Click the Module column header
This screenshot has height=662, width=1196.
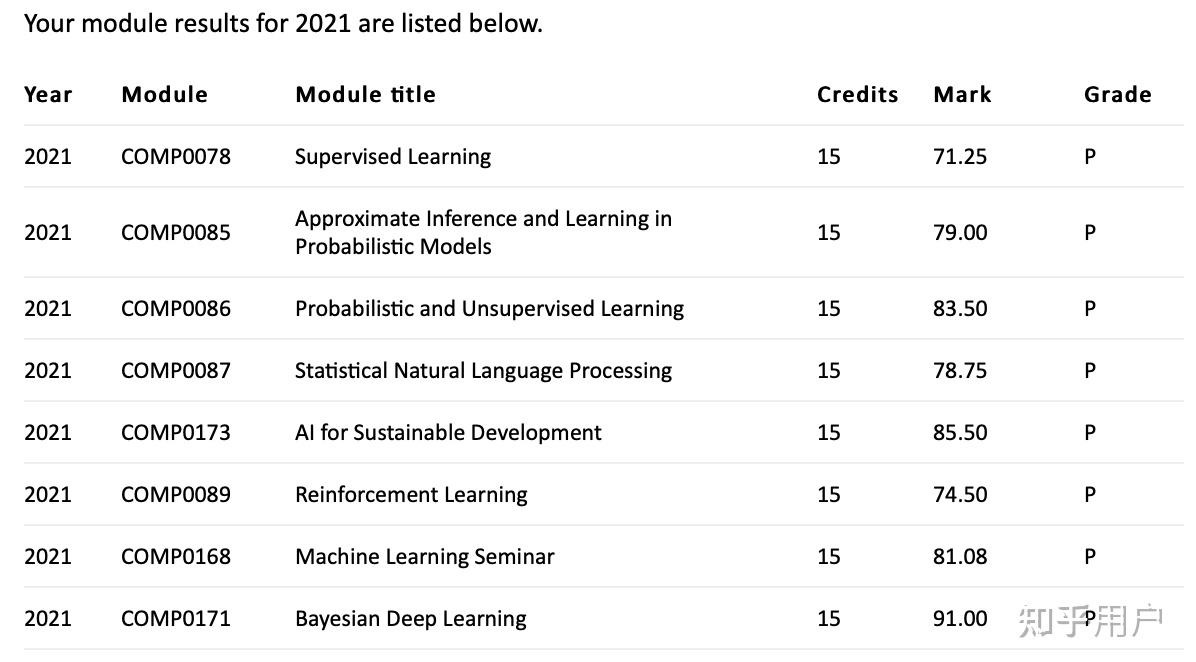coord(164,95)
